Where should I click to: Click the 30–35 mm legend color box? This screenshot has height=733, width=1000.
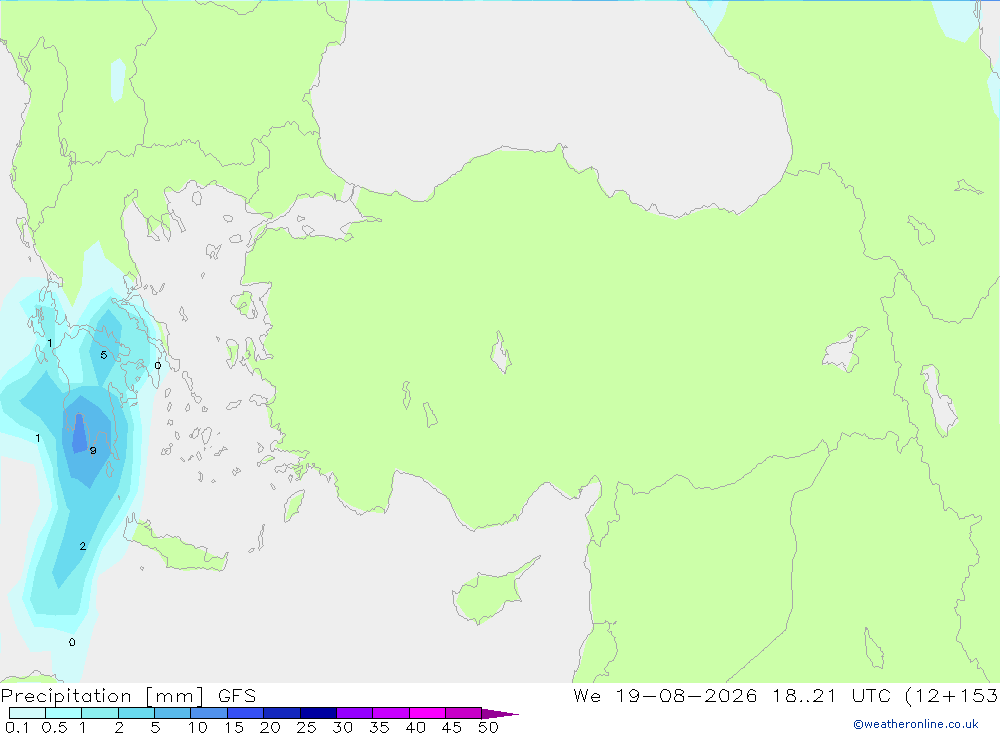[354, 713]
